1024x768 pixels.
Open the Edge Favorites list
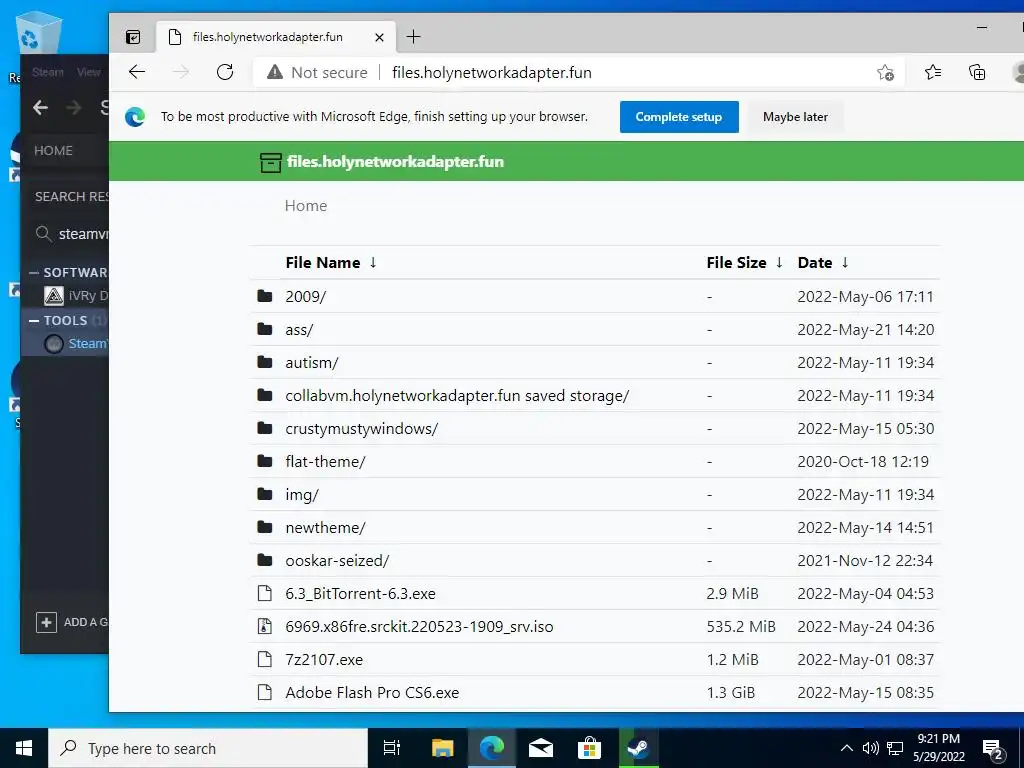coord(933,72)
